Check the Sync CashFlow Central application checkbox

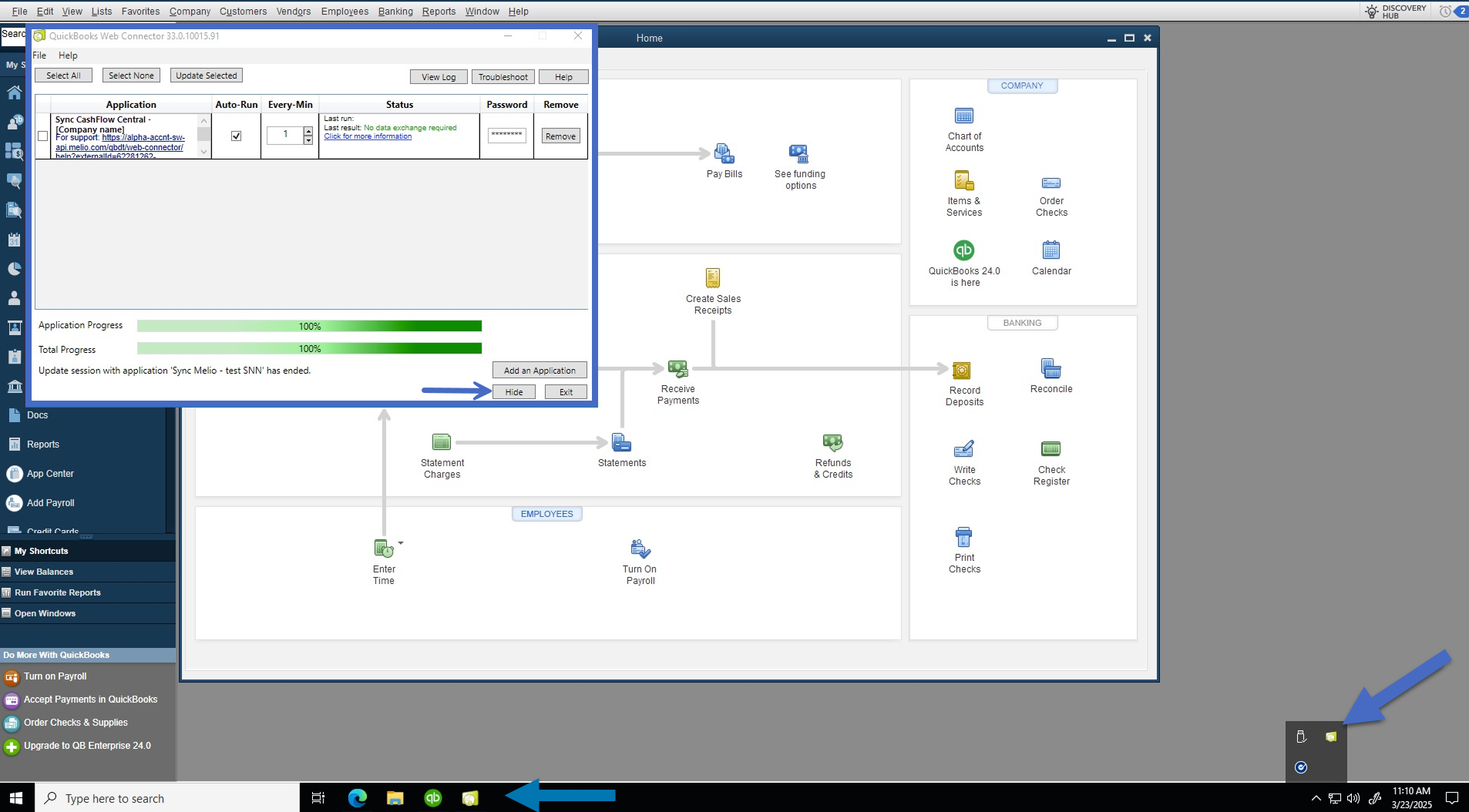(x=43, y=136)
